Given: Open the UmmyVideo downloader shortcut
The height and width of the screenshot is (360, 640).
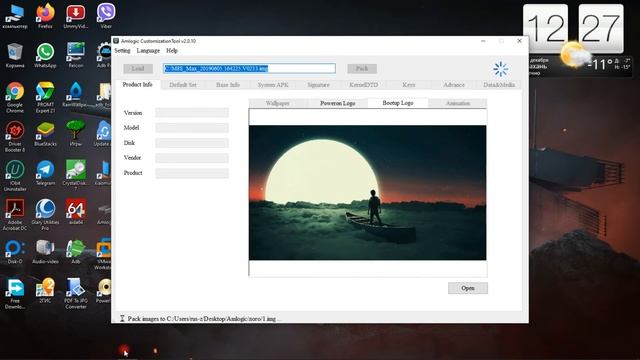Looking at the screenshot, I should click(x=76, y=16).
